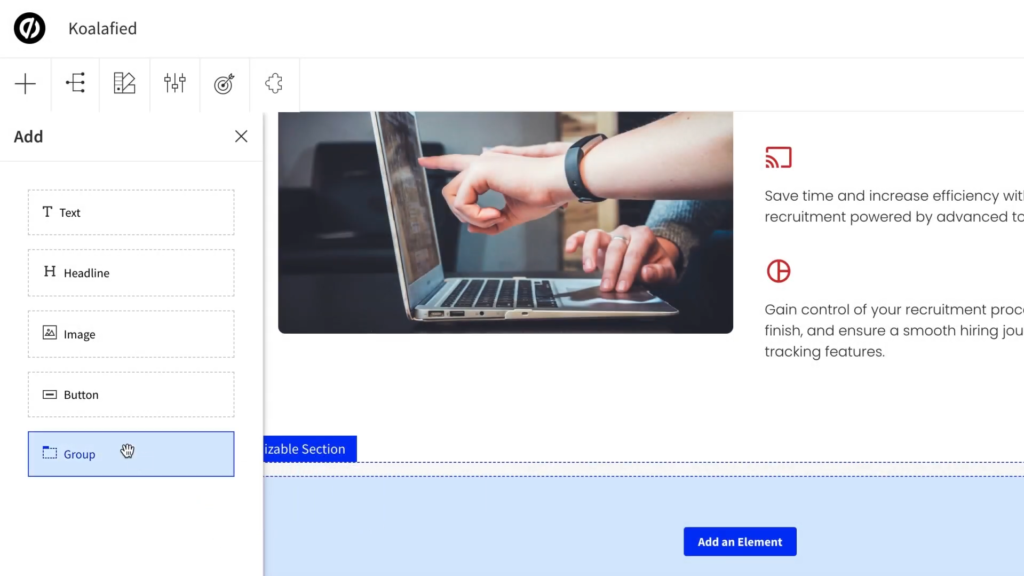
Task: Click the Add panel heading
Action: click(x=29, y=136)
